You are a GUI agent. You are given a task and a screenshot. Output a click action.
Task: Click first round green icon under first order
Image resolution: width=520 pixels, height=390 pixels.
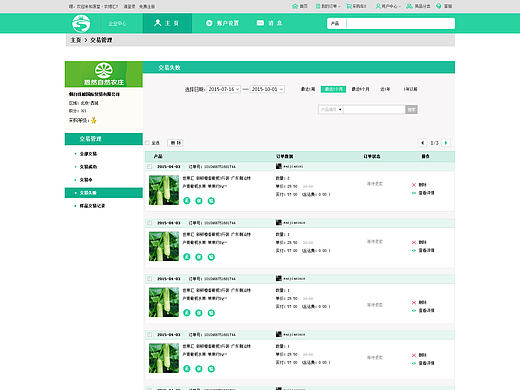coord(187,201)
